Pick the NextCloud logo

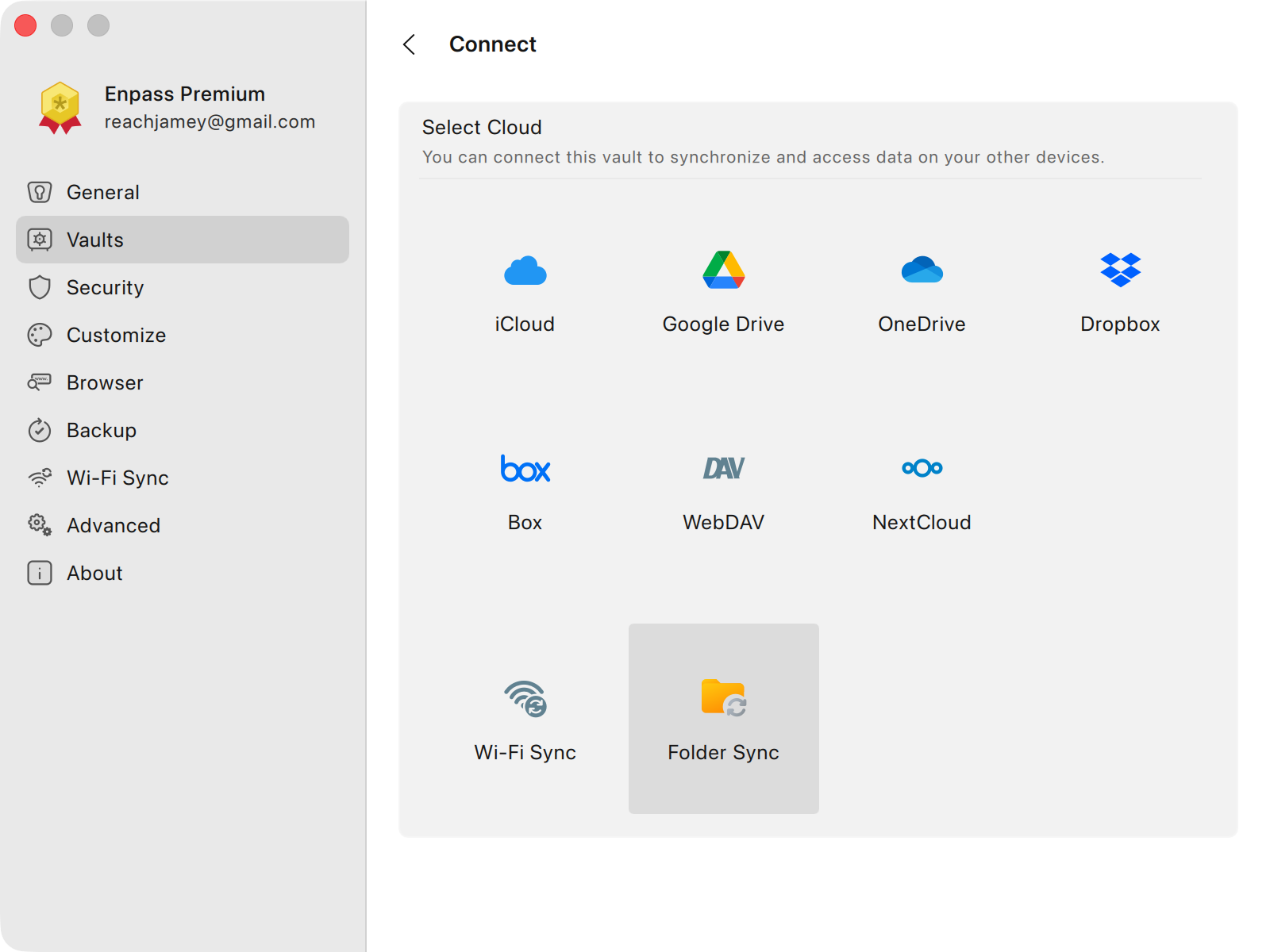tap(922, 468)
